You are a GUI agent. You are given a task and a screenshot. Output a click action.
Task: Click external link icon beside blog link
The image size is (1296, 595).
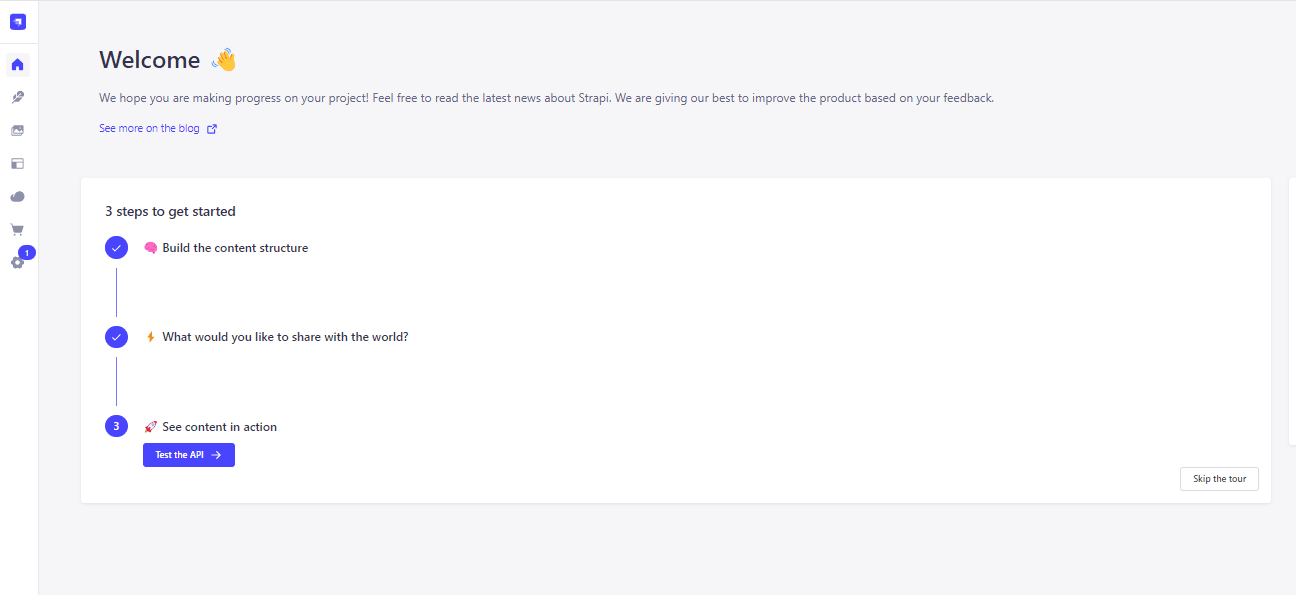(212, 129)
